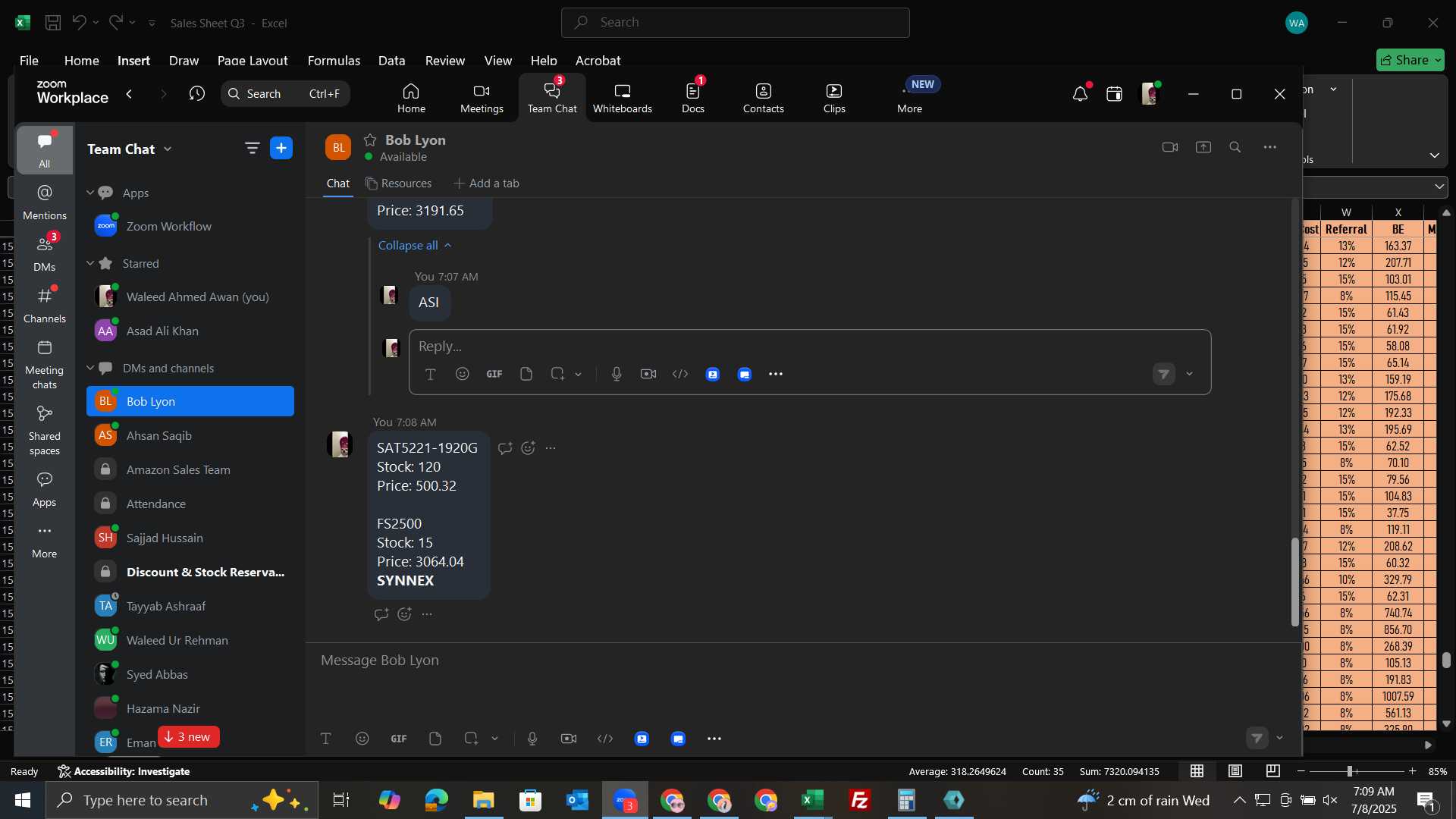
Task: Open send options arrow in main composer
Action: (1280, 738)
